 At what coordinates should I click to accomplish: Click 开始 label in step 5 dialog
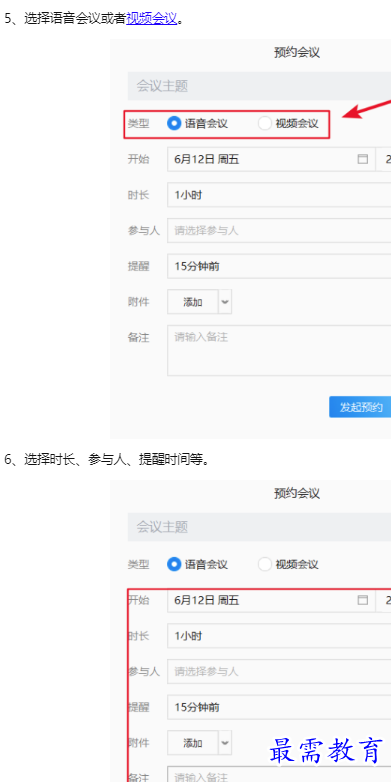point(138,160)
